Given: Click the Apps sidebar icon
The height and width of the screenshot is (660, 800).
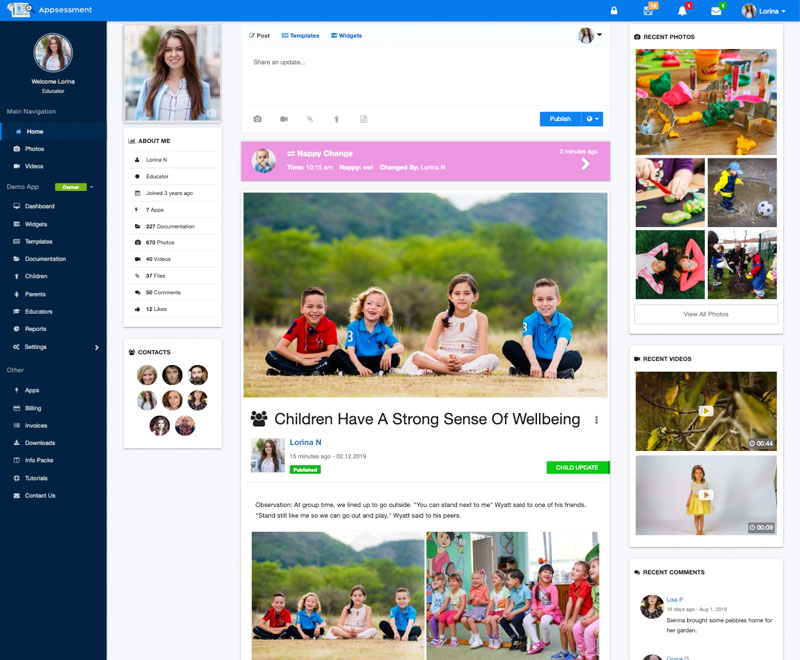Looking at the screenshot, I should point(16,390).
